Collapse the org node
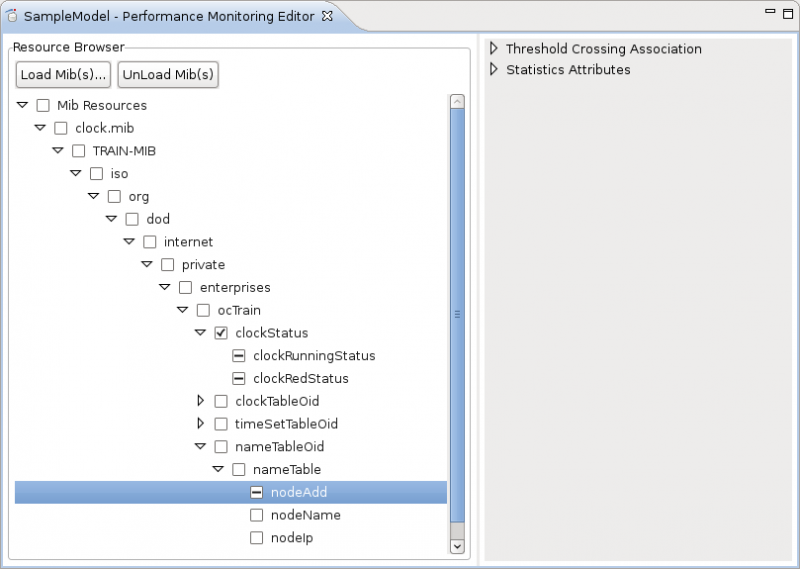800x569 pixels. (93, 196)
